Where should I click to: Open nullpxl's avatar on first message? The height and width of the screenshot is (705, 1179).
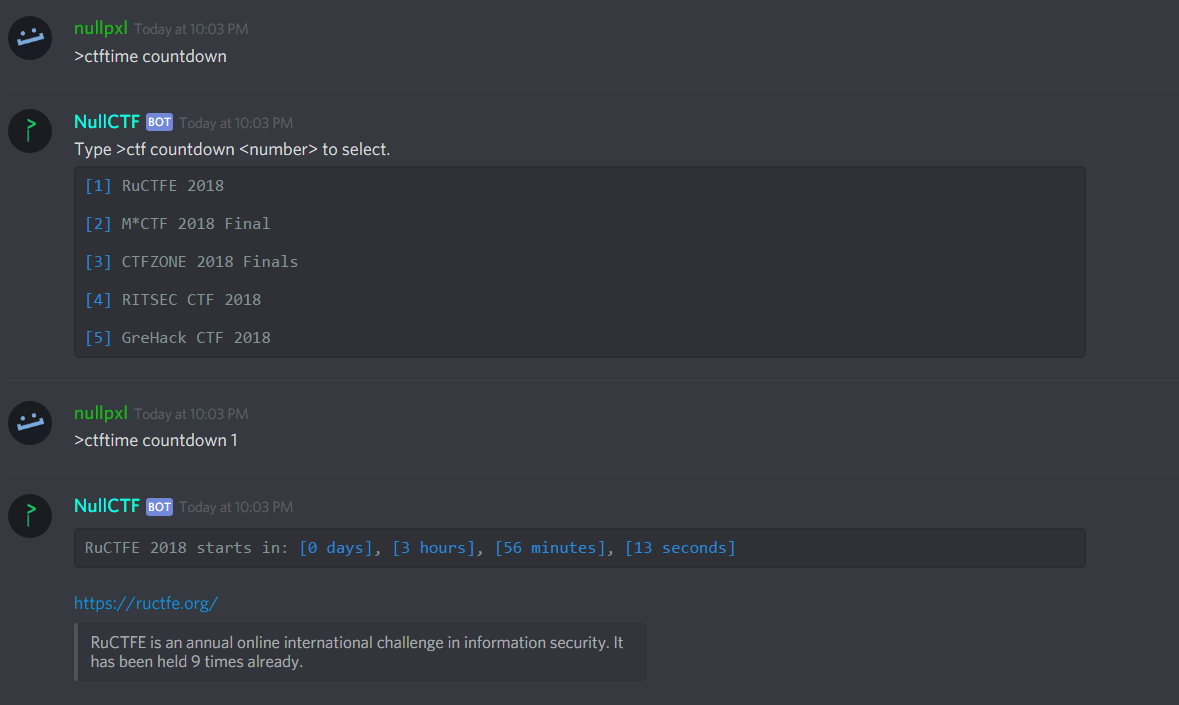click(30, 38)
